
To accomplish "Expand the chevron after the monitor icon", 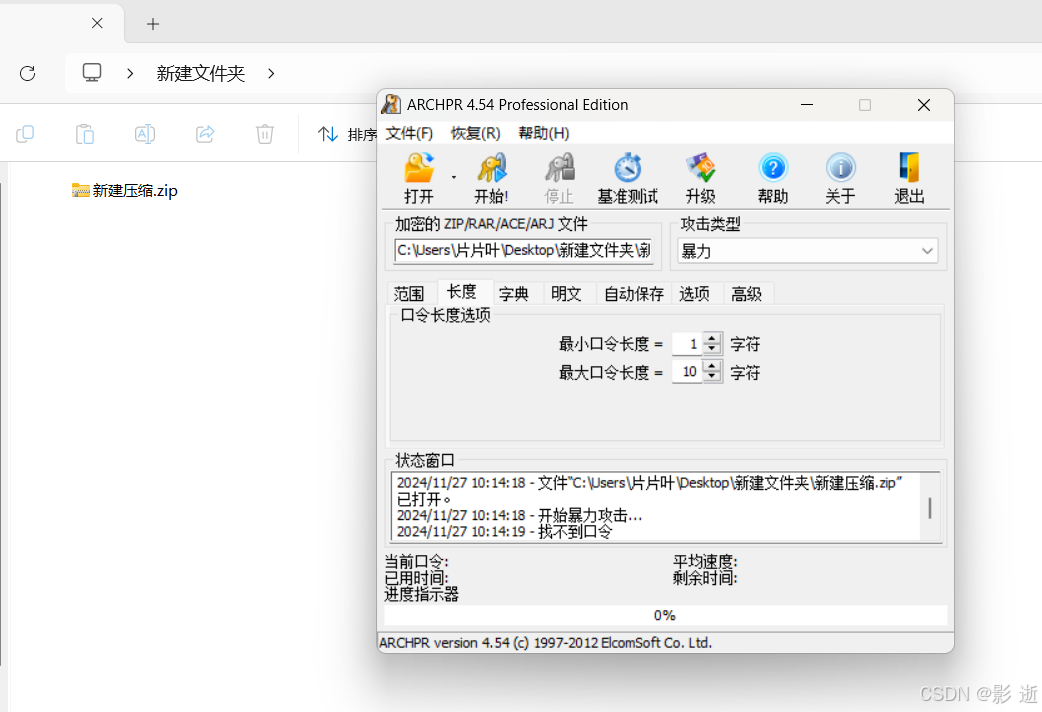I will click(x=130, y=73).
